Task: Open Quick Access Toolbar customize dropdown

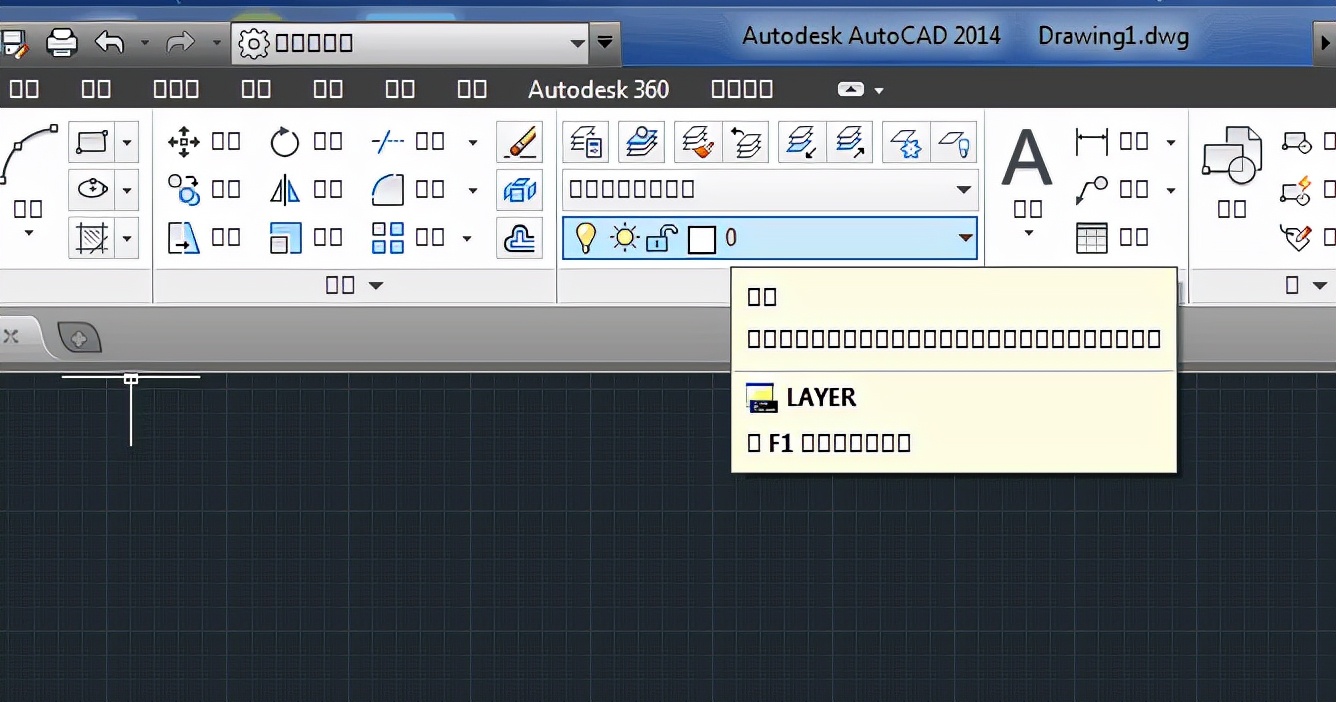Action: pos(605,43)
